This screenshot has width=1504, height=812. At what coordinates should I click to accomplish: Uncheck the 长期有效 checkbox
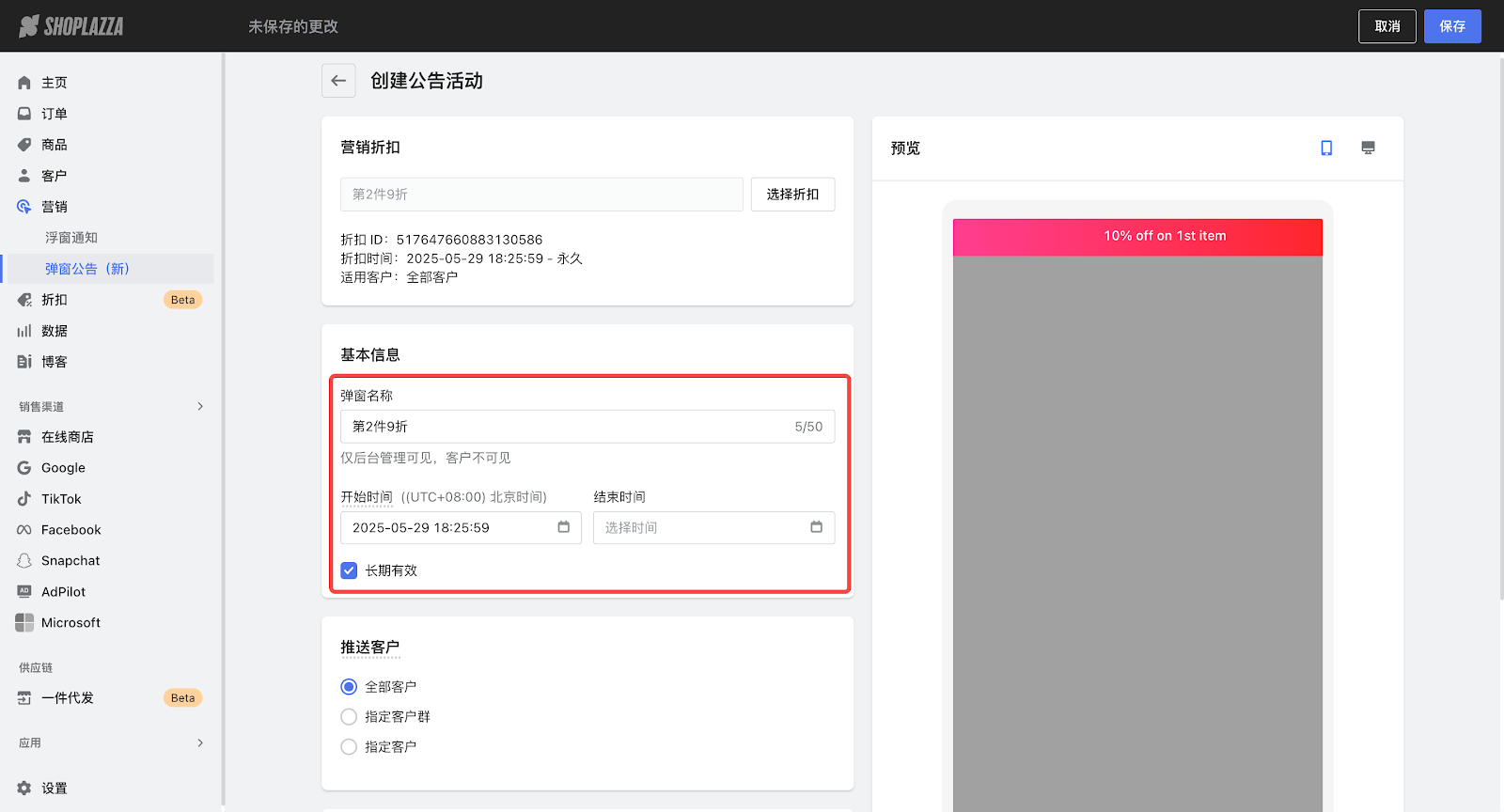(349, 570)
